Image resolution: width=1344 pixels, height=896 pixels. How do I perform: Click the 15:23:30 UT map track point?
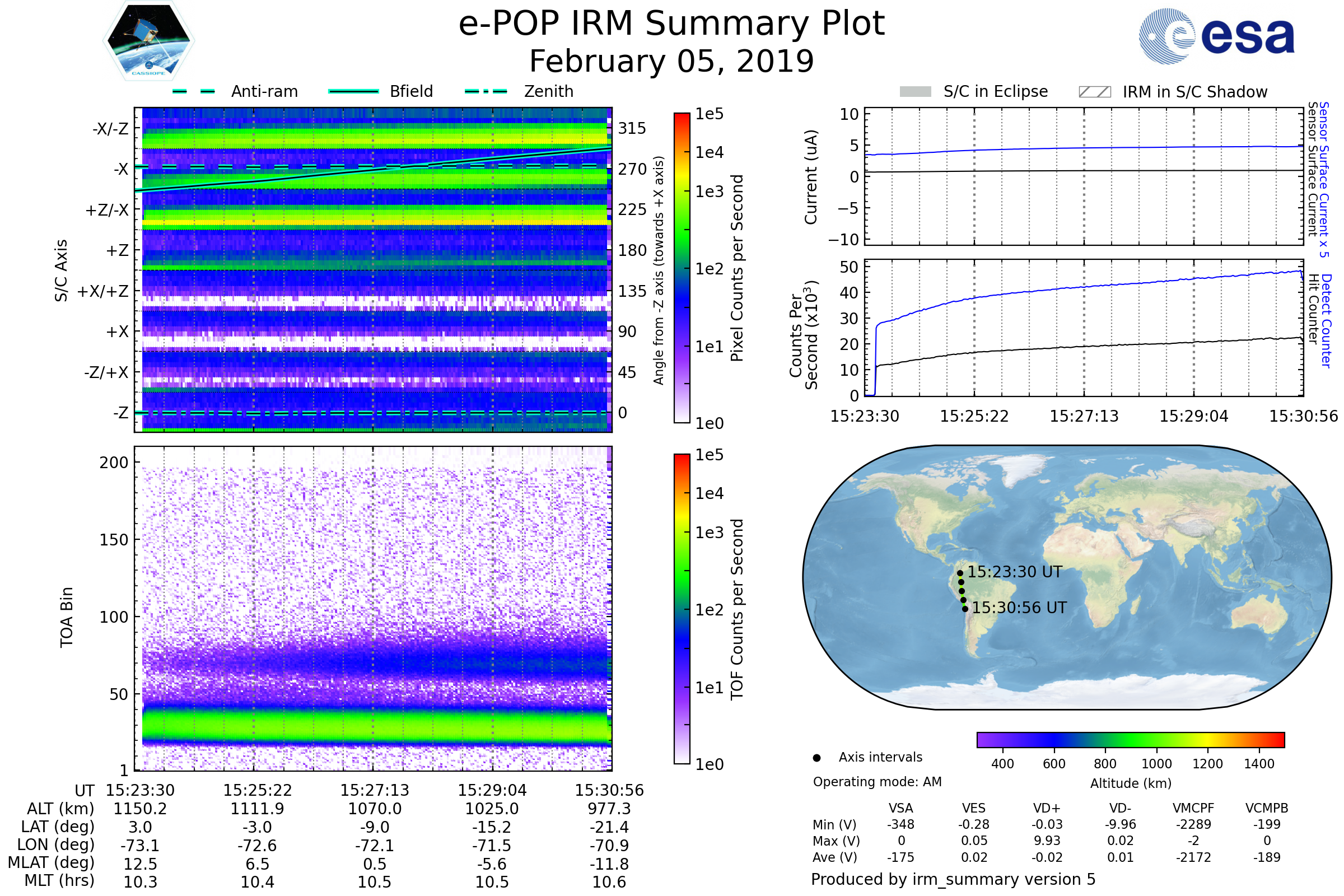(x=960, y=573)
